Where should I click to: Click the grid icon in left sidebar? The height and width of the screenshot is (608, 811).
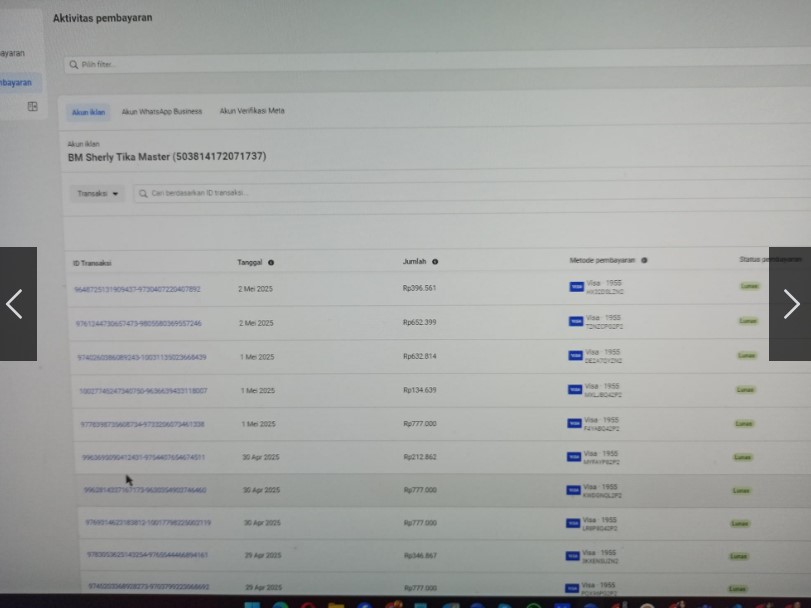(32, 106)
